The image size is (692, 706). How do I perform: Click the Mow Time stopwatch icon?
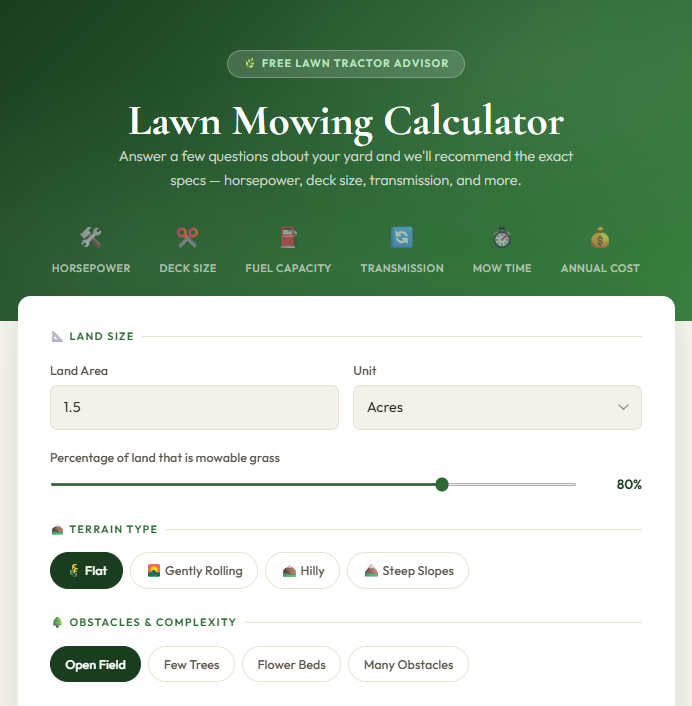click(x=502, y=237)
